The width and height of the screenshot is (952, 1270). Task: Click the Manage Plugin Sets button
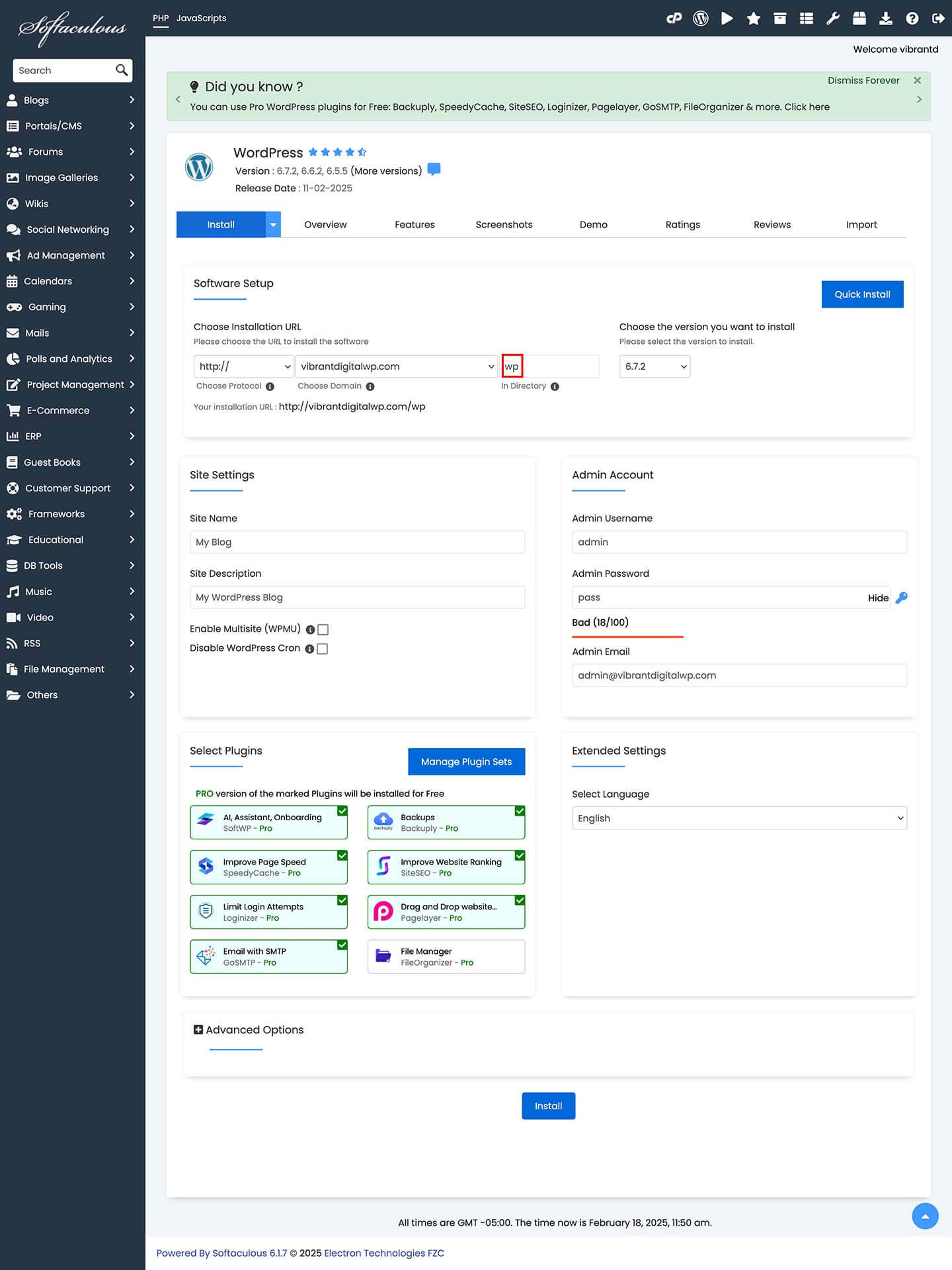click(x=466, y=762)
